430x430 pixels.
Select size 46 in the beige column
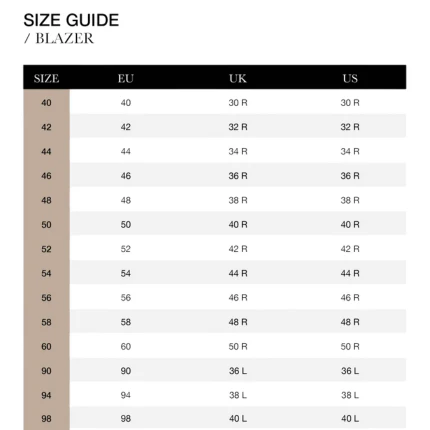(46, 176)
